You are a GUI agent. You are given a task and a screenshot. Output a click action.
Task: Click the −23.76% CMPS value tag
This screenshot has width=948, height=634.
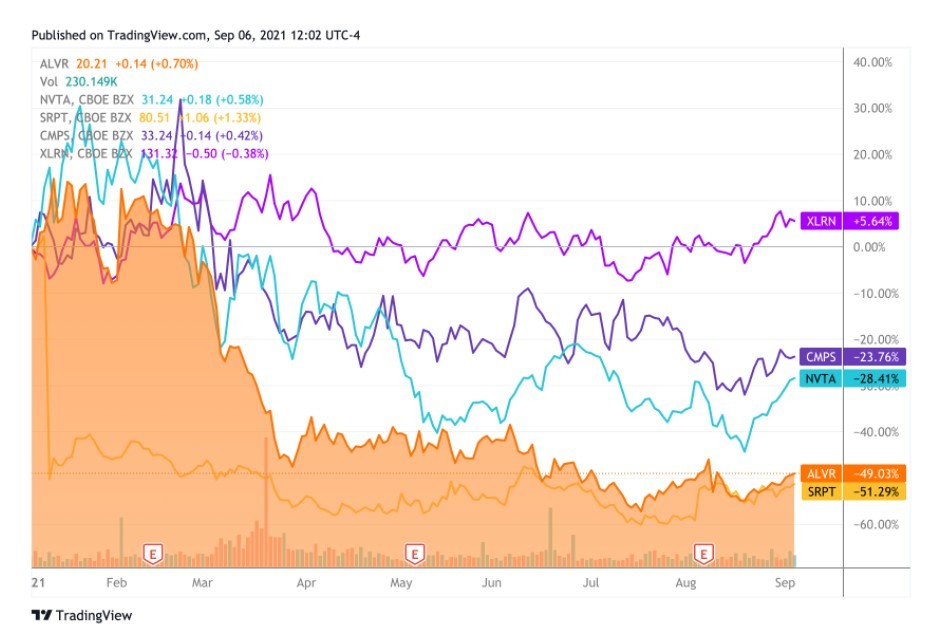tap(875, 357)
